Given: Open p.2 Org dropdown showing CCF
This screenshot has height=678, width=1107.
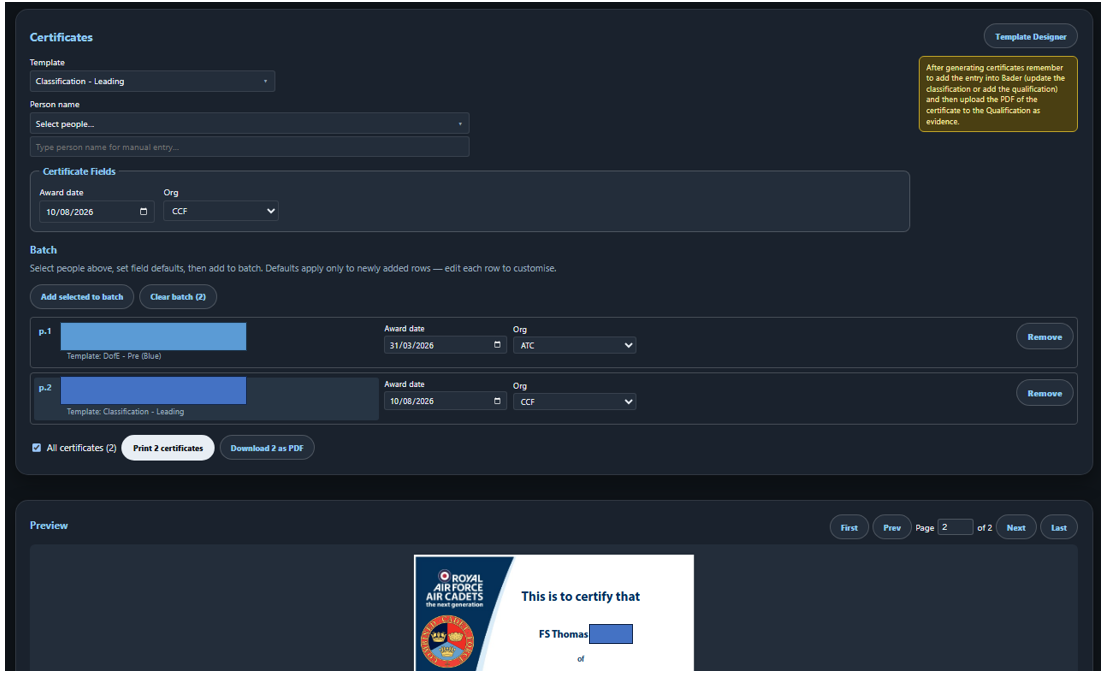Looking at the screenshot, I should point(575,402).
